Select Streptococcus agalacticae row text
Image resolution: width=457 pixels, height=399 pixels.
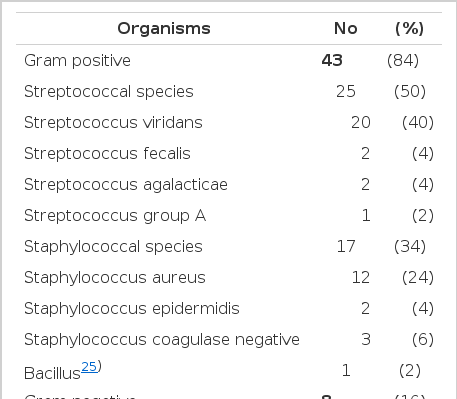click(x=126, y=185)
